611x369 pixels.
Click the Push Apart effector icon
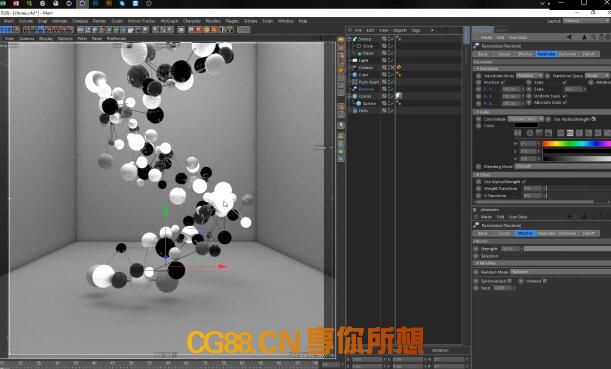[355, 82]
